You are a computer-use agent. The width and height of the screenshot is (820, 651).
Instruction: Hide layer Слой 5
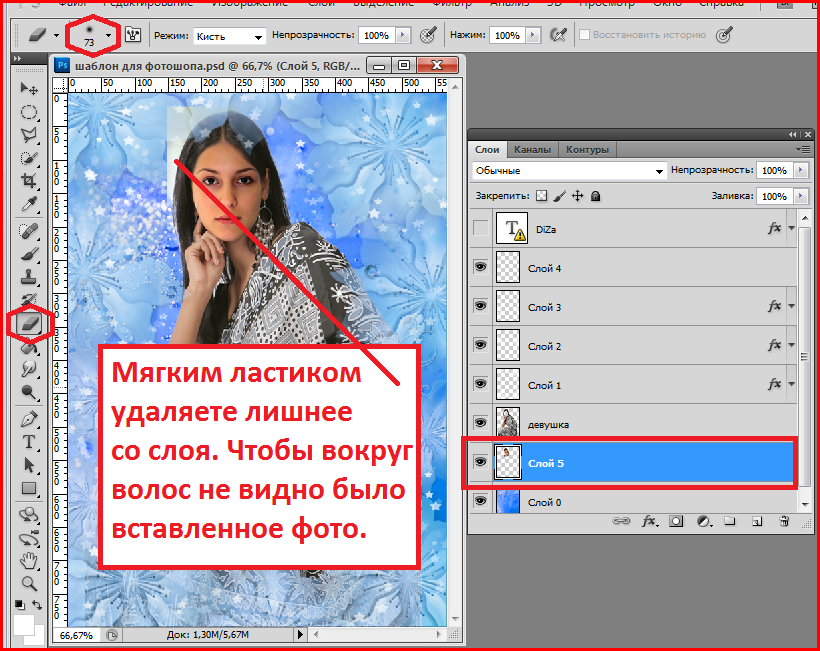tap(480, 462)
